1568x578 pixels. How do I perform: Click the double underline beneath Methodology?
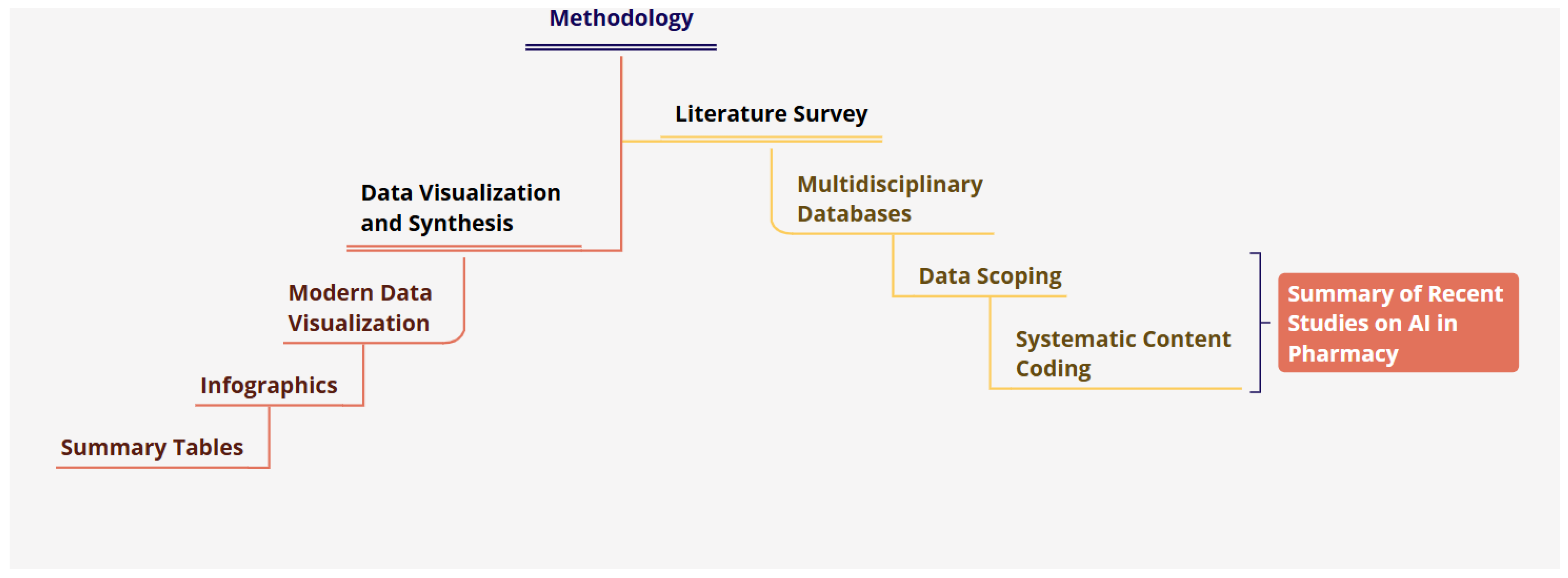click(x=621, y=47)
